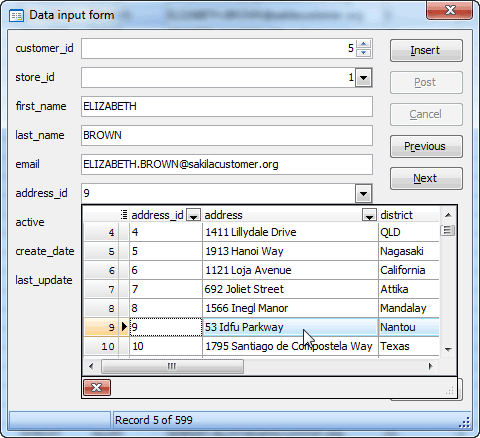Open the address_id column filter dropdown

coord(193,215)
